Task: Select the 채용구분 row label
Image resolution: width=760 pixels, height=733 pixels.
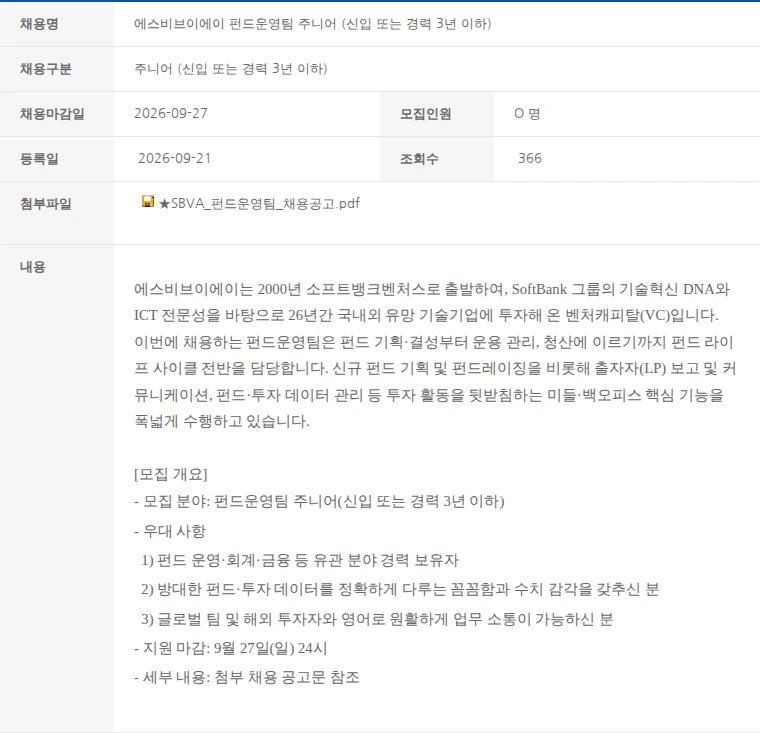Action: point(46,69)
